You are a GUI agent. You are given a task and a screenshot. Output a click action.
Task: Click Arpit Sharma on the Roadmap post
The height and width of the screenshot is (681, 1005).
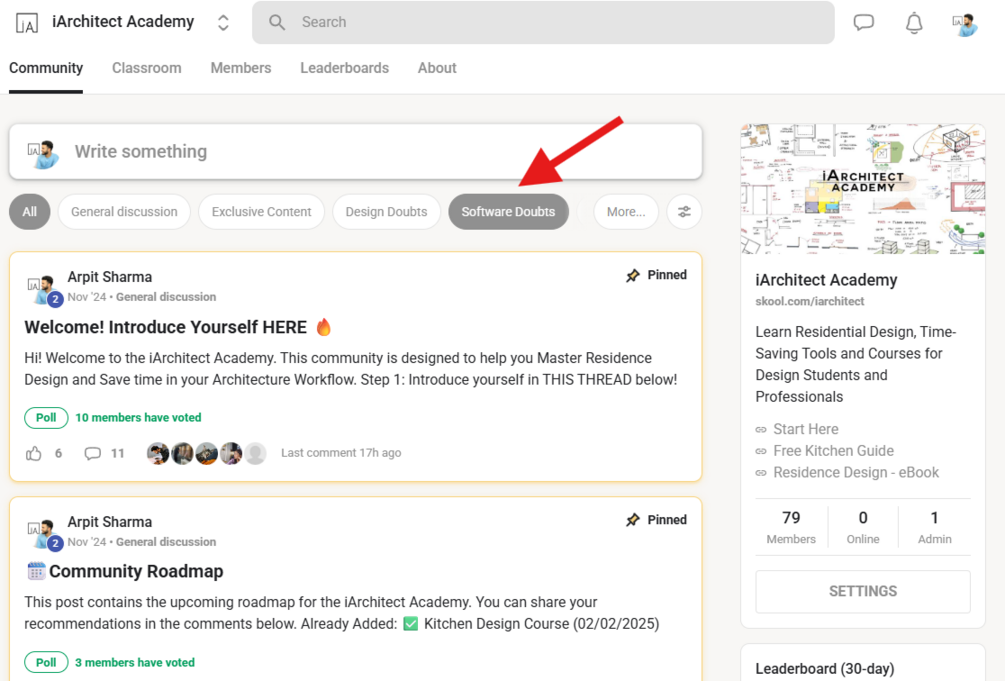(x=110, y=522)
